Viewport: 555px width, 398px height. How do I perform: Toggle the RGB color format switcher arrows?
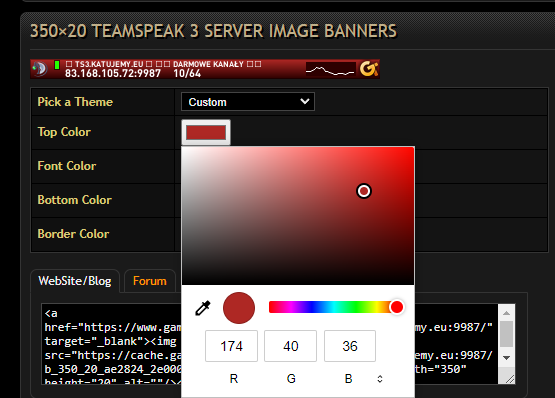click(x=380, y=379)
